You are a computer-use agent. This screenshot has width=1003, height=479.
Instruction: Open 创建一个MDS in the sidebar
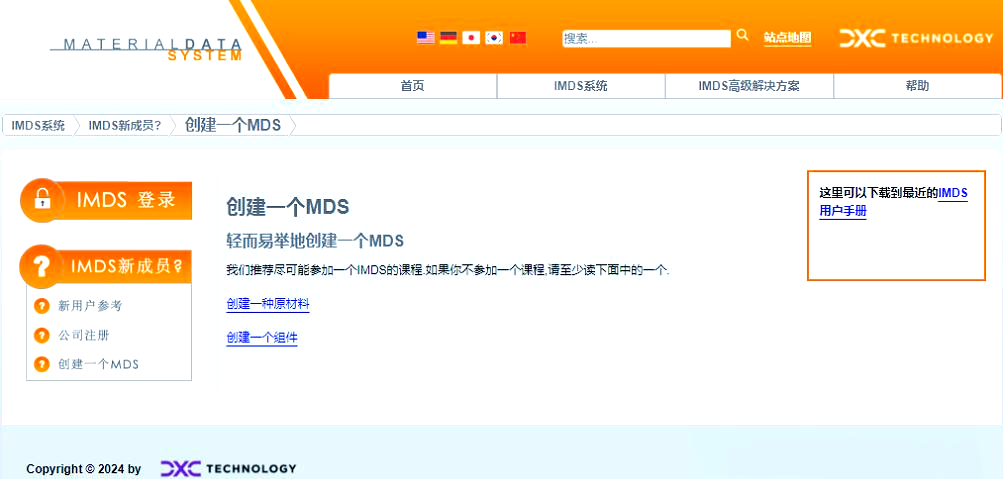pos(99,365)
